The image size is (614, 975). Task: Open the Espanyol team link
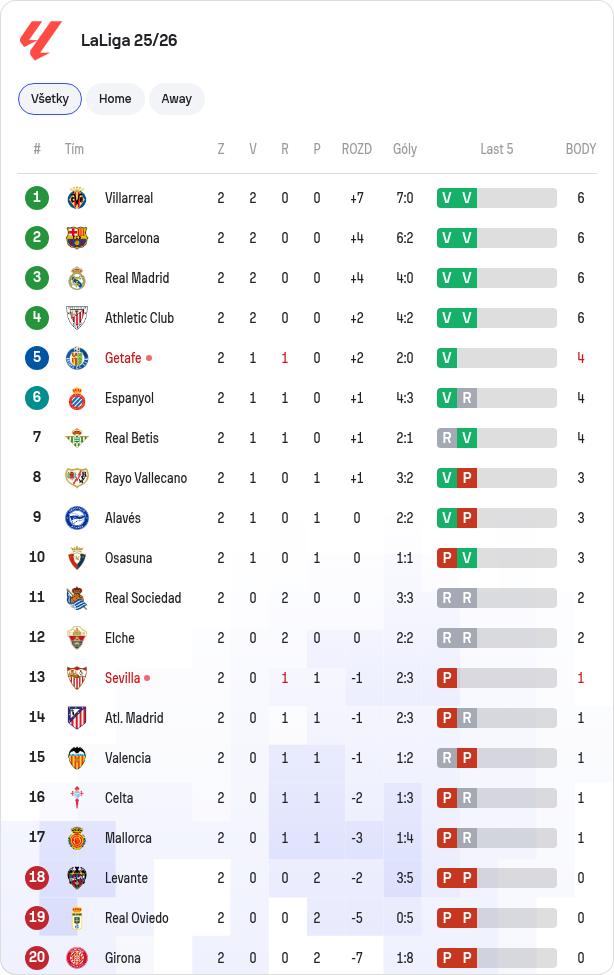129,398
